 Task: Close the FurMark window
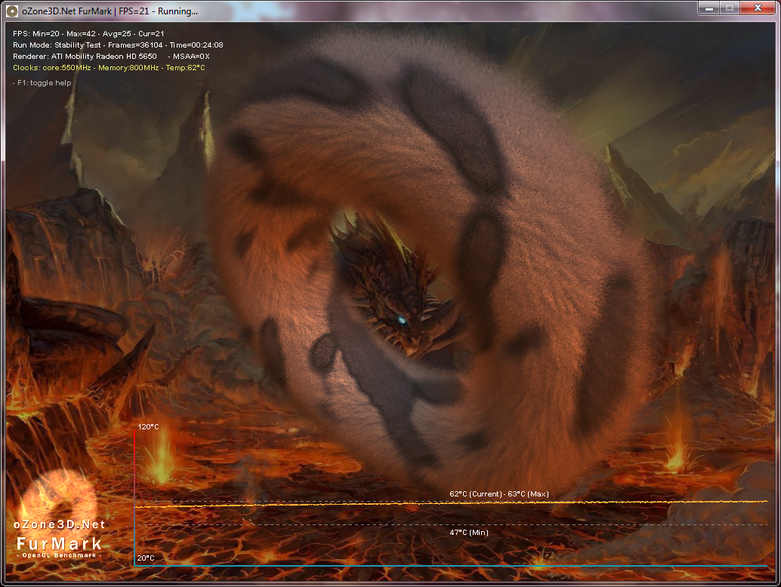point(757,8)
